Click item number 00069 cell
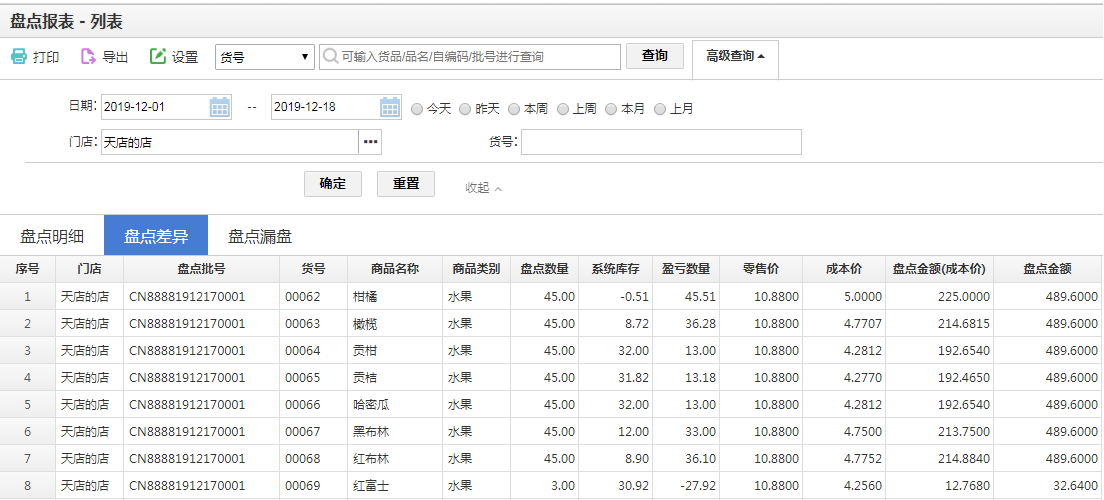 (313, 486)
